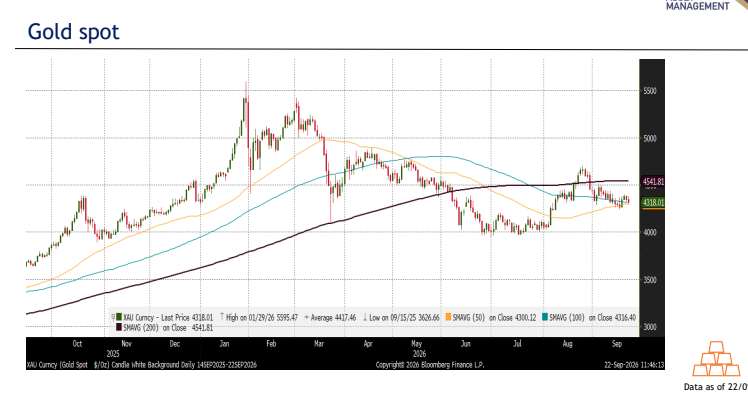
Task: Click the teal SMAVG (100) legend swatch
Action: point(545,317)
